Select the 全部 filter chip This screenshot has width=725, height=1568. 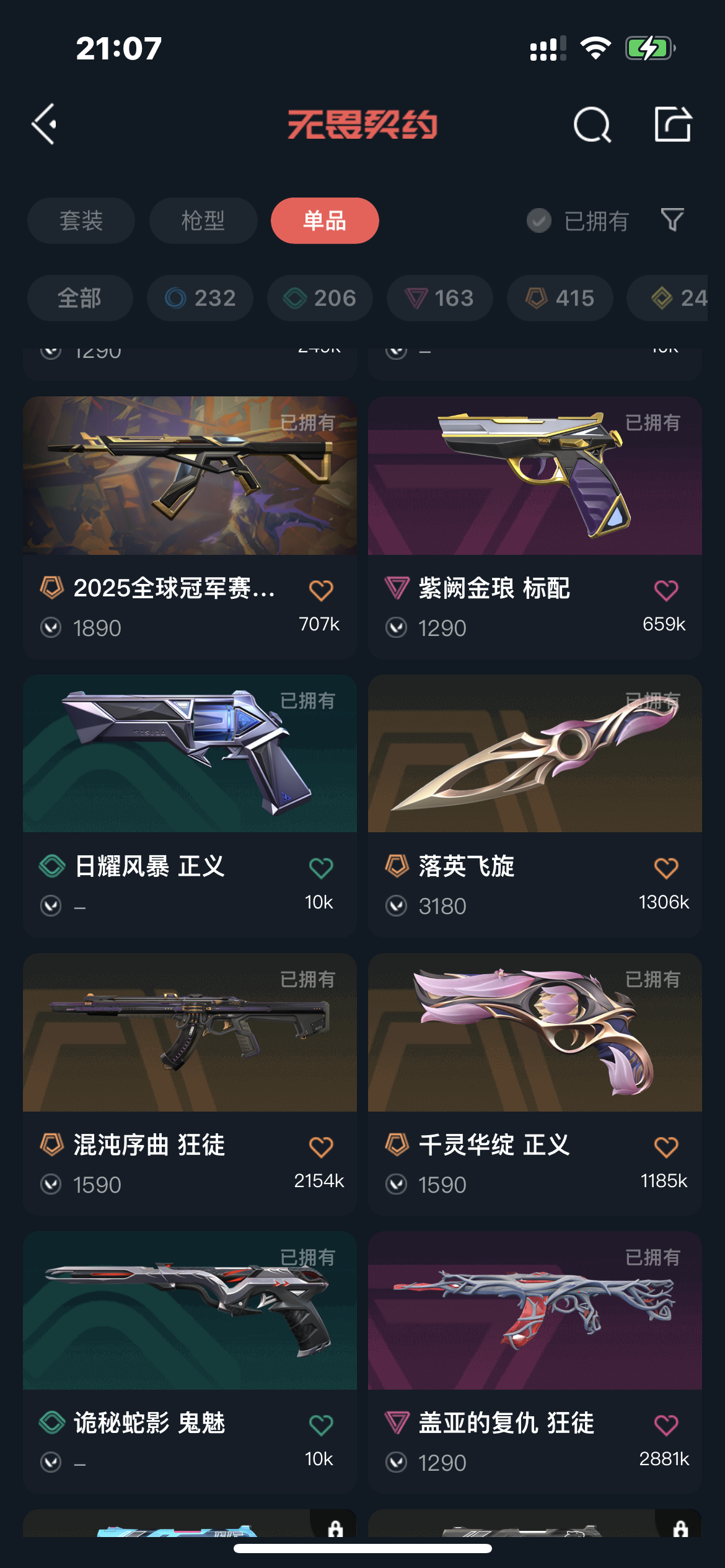point(80,298)
